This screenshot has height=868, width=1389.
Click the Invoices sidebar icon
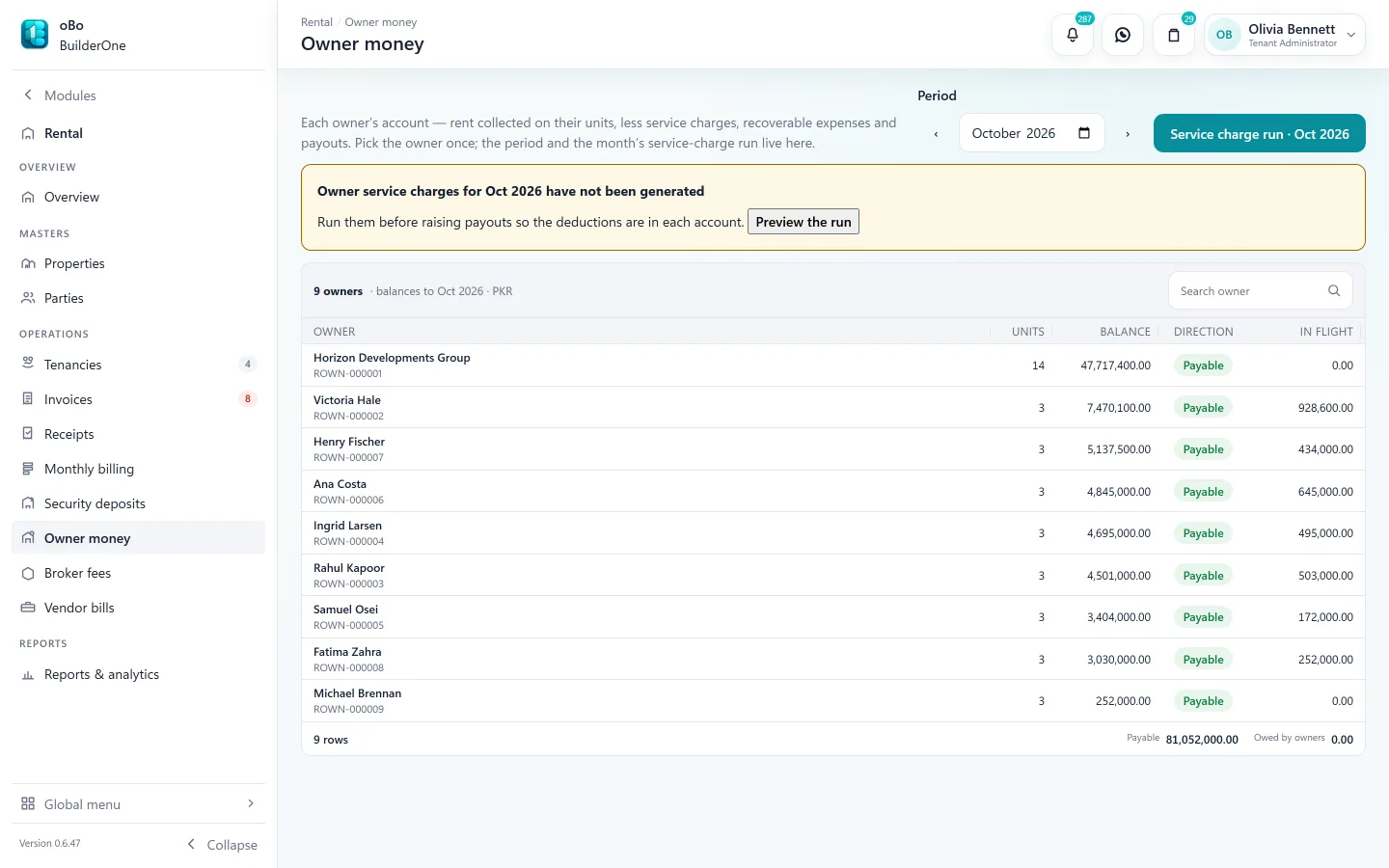[x=28, y=398]
